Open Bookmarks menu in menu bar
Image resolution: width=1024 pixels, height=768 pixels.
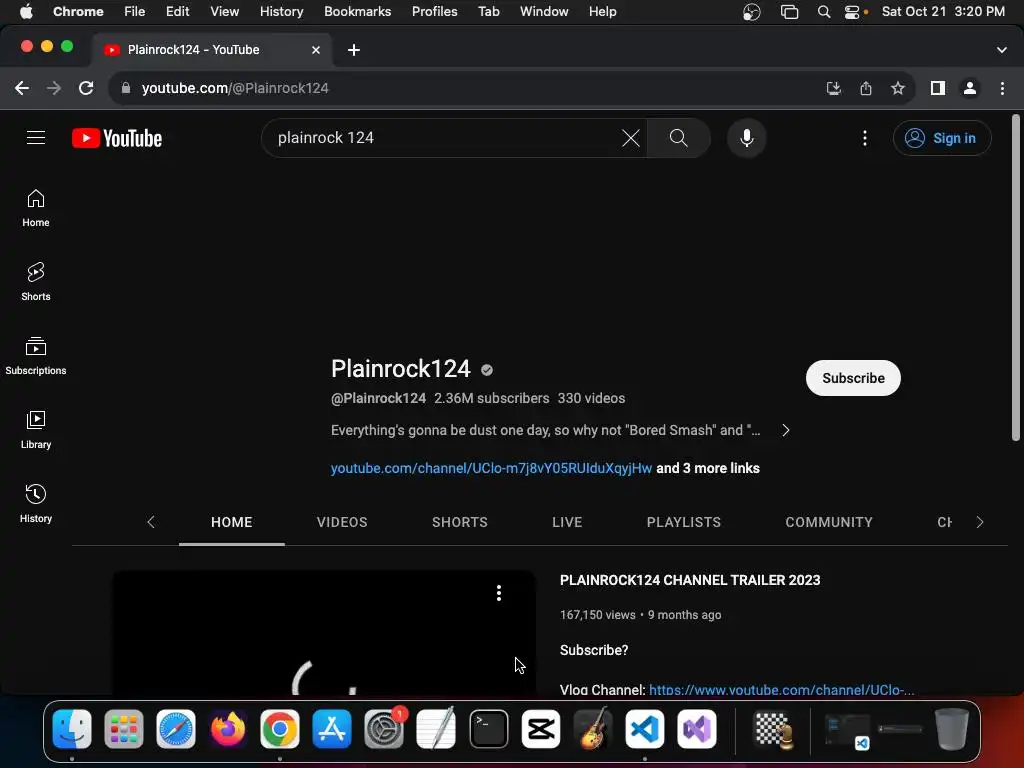click(357, 12)
